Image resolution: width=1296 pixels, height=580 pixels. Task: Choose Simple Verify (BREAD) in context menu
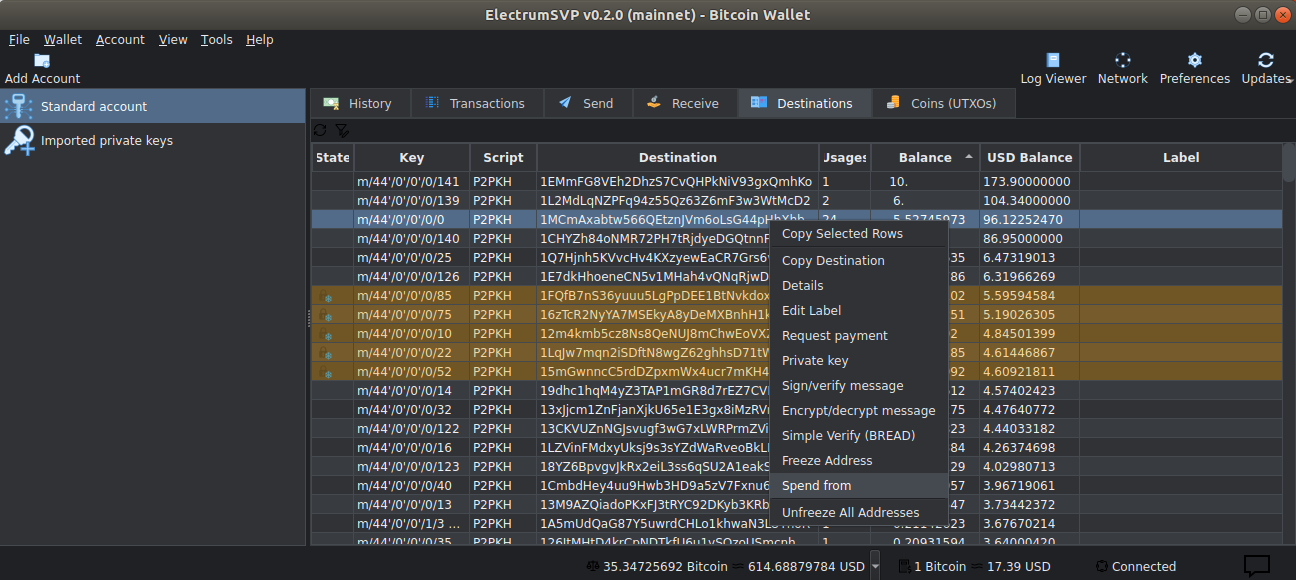(858, 436)
